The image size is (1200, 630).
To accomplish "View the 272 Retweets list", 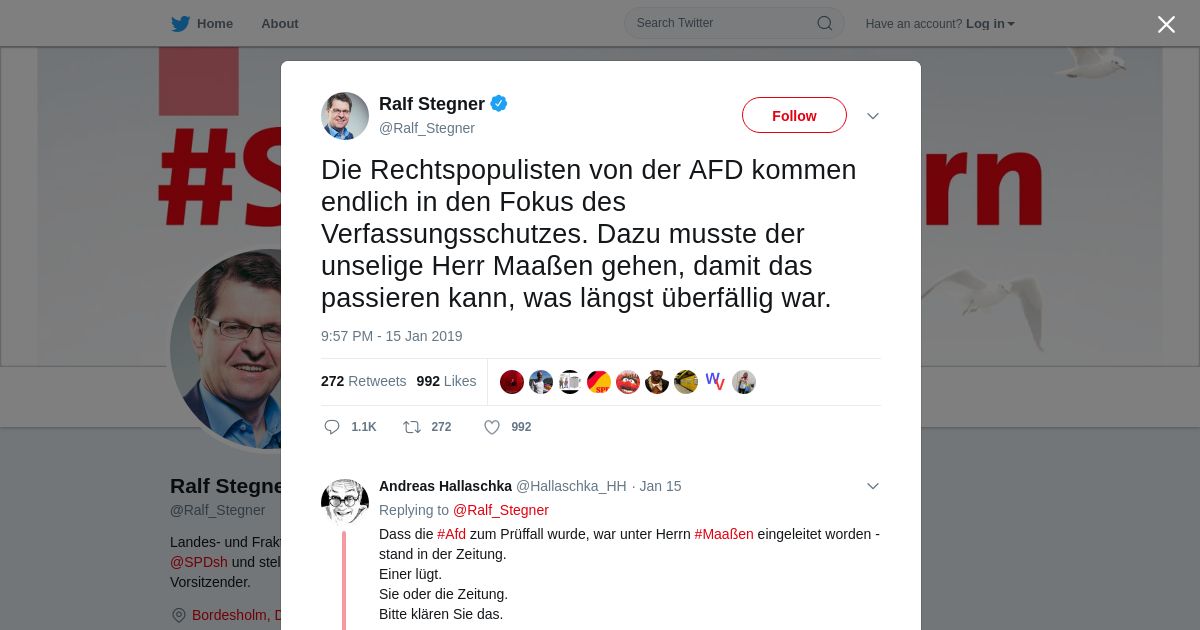I will (x=364, y=381).
